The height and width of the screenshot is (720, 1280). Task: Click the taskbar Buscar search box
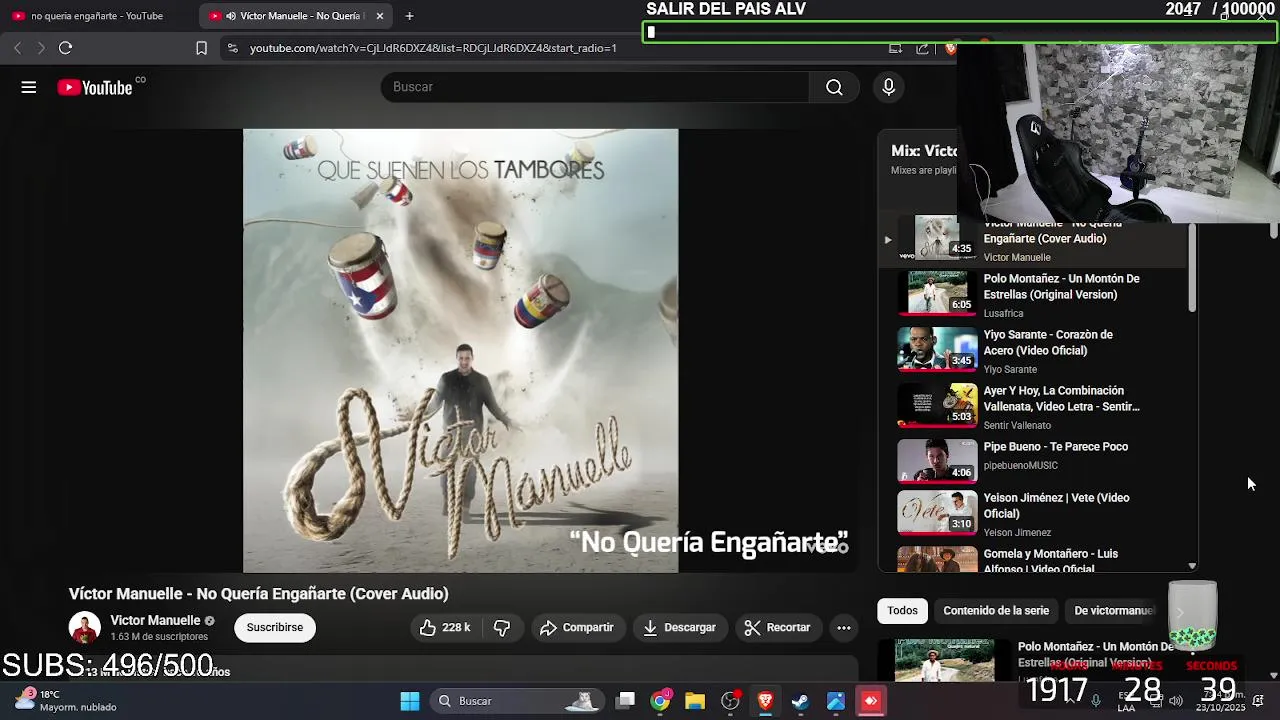(x=517, y=701)
